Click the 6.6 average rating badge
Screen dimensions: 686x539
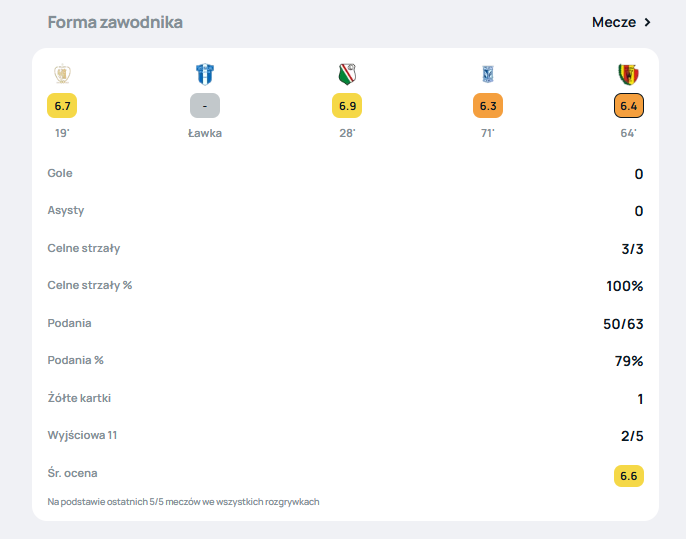tap(628, 476)
